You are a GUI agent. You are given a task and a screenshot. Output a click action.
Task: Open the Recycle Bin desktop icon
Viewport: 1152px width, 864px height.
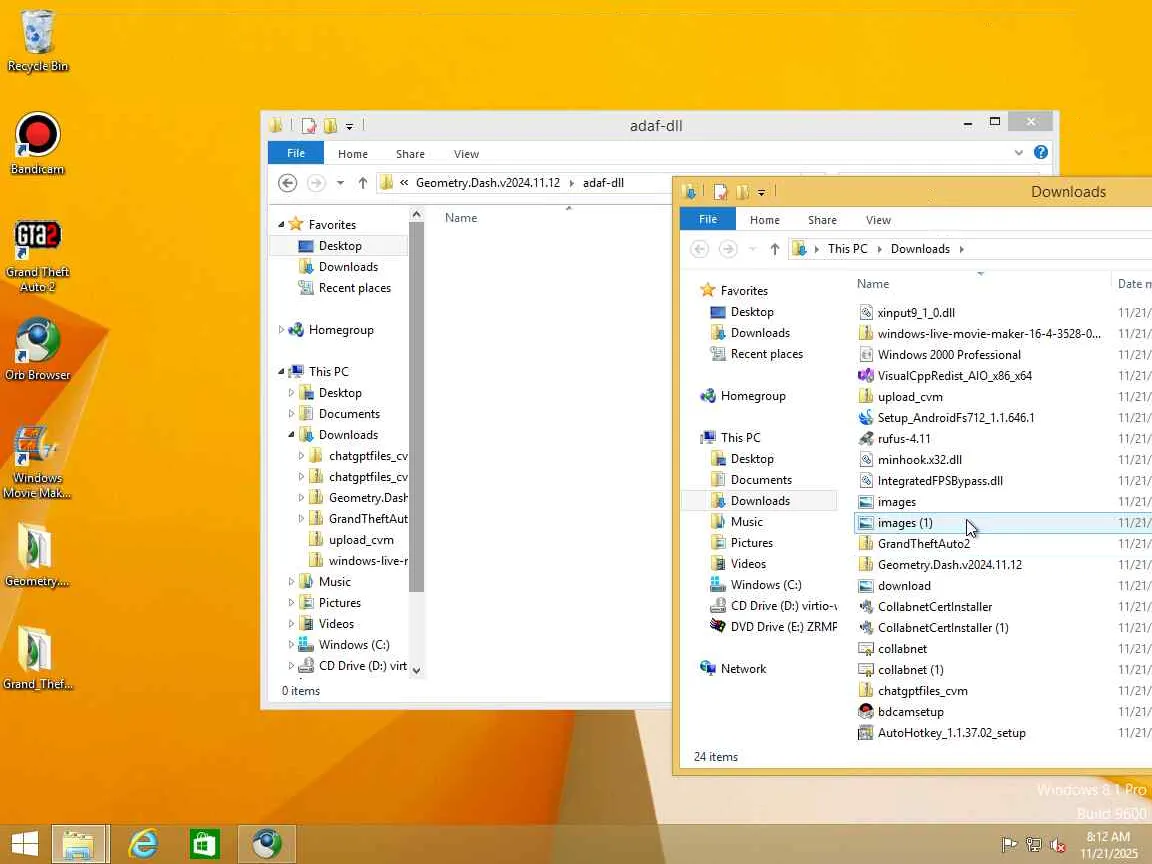tap(37, 41)
